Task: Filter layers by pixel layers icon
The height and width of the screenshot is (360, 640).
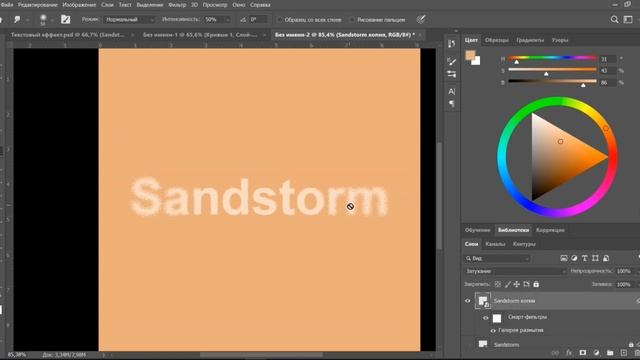Action: tap(564, 258)
